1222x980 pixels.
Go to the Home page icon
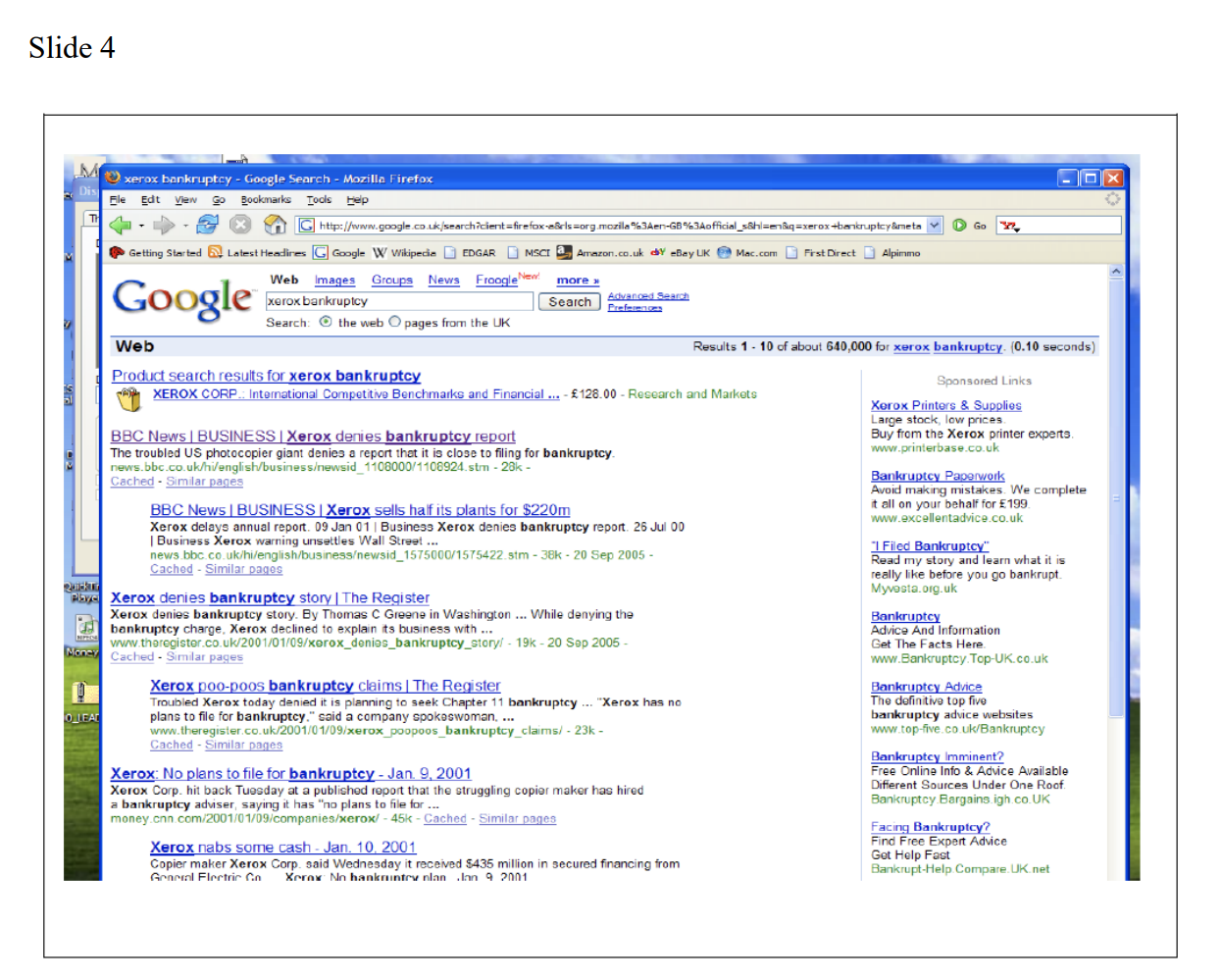[x=276, y=225]
